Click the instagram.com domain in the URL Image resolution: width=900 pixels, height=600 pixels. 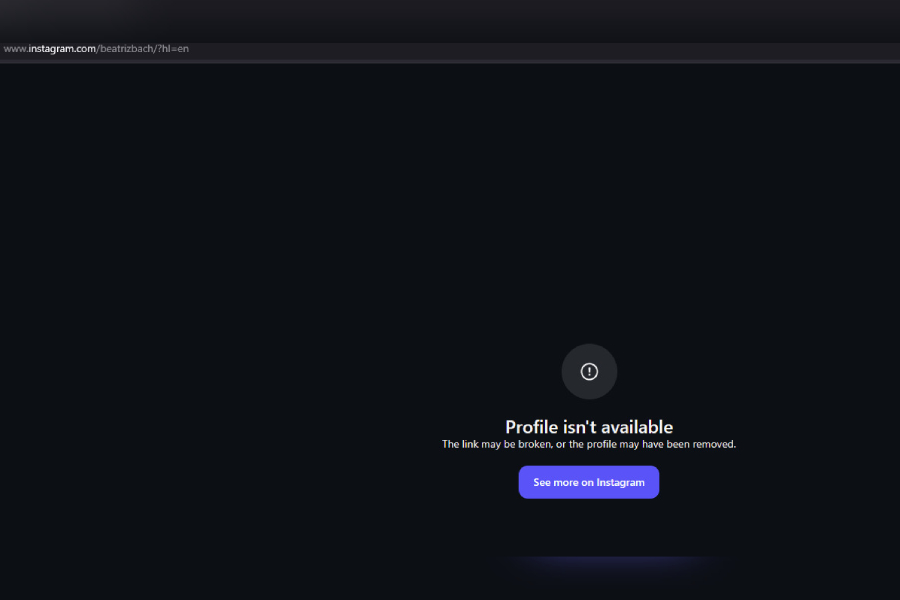(x=62, y=49)
